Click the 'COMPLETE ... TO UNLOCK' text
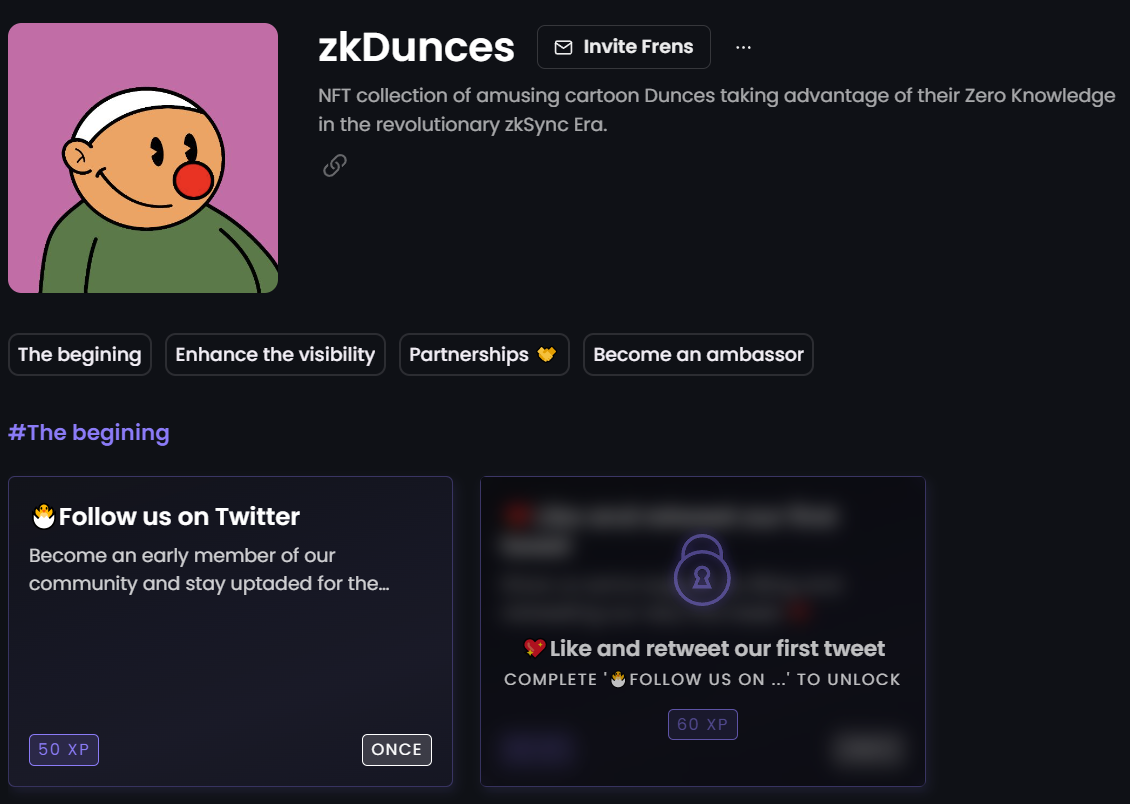Image resolution: width=1130 pixels, height=804 pixels. 702,679
